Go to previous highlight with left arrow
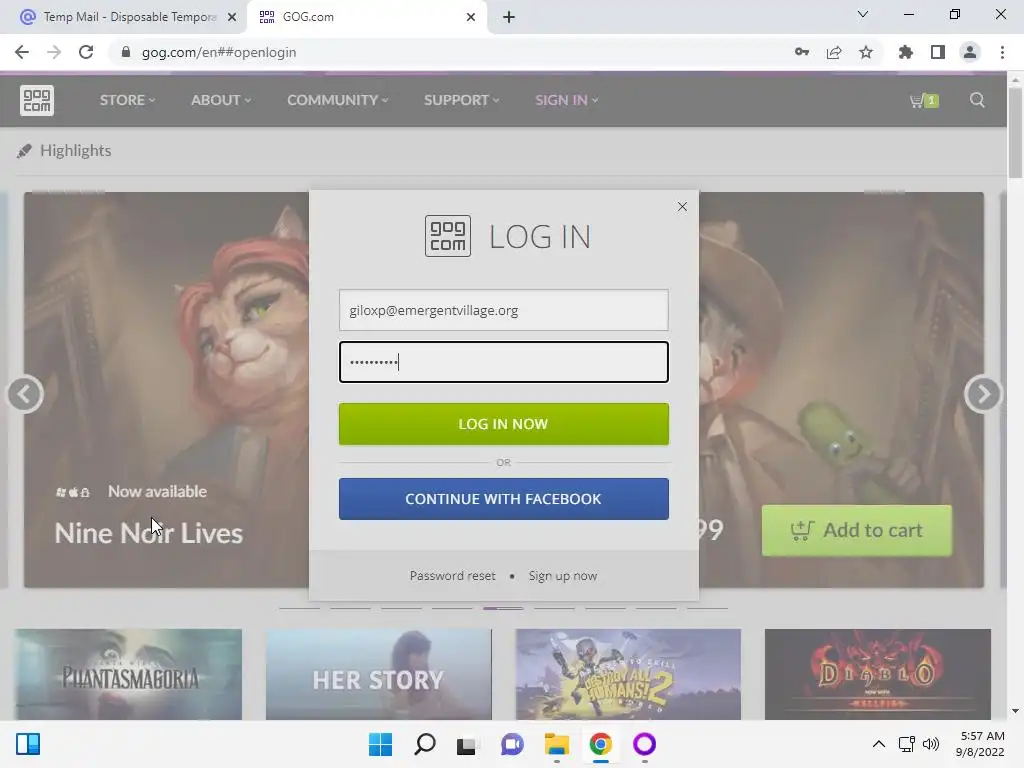The height and width of the screenshot is (768, 1024). coord(25,394)
